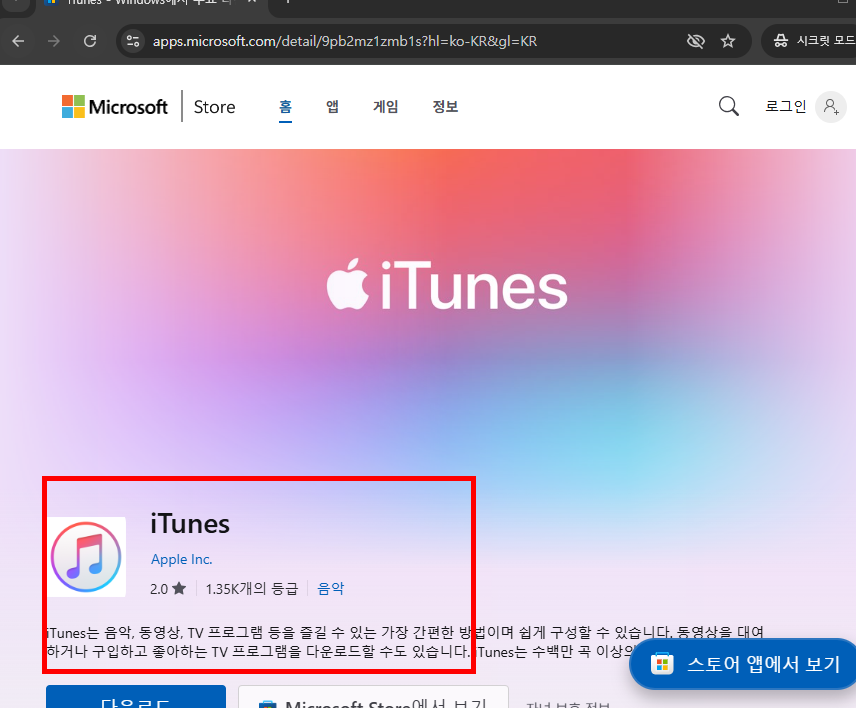Screen dimensions: 856x708
Task: Click the 다운로드 button
Action: tap(135, 701)
